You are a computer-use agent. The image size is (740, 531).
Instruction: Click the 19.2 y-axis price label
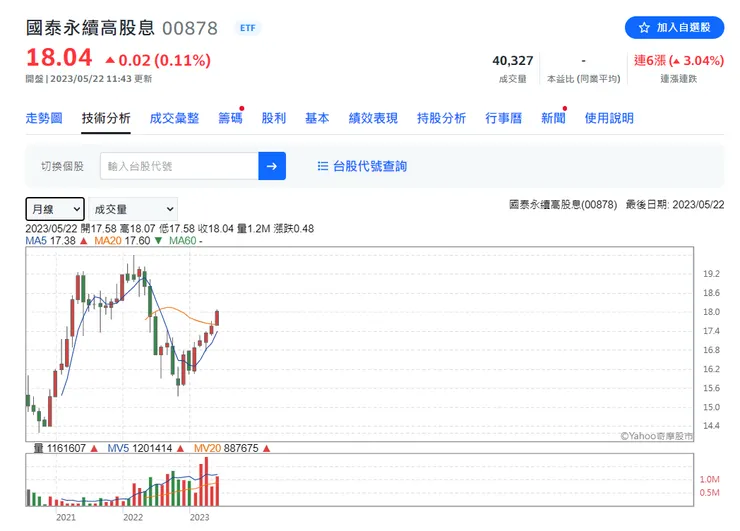711,274
